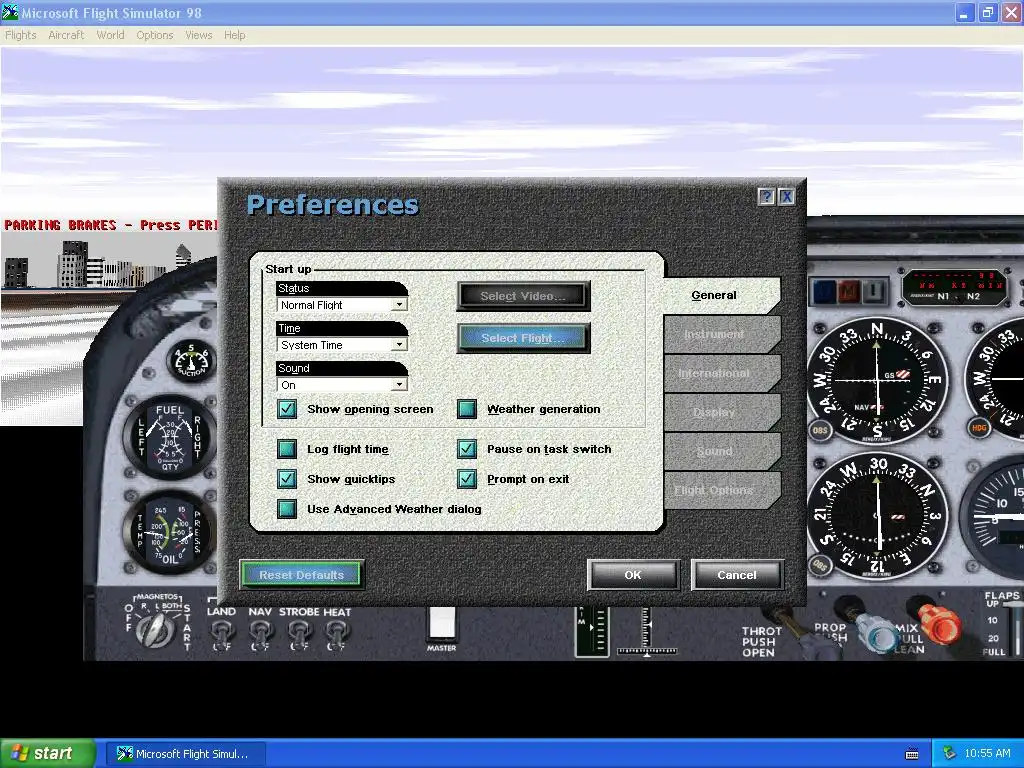Open the Aircraft menu
1024x768 pixels.
pos(66,35)
